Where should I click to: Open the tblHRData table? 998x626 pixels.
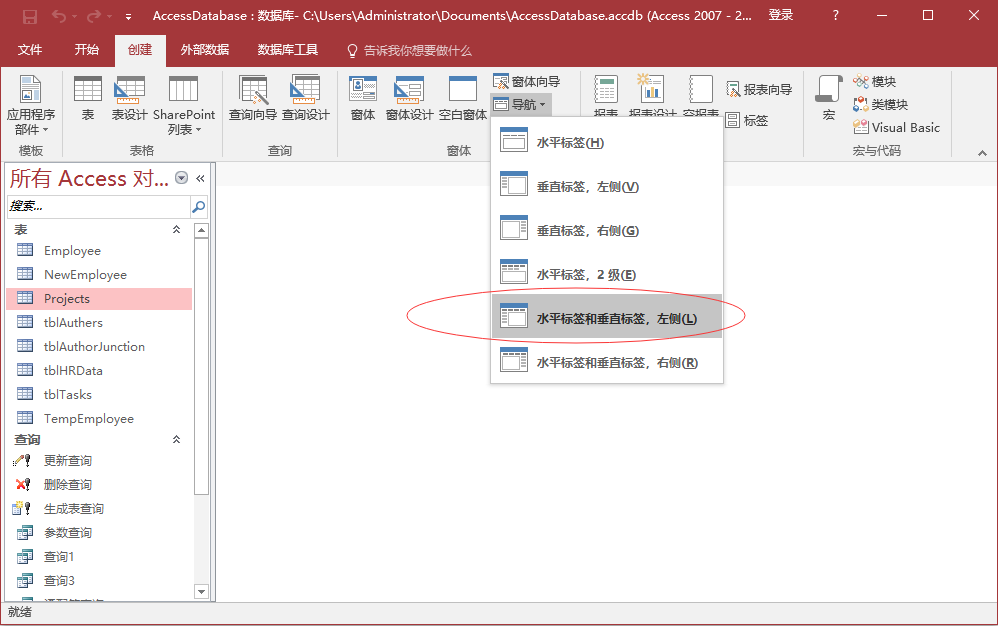[x=73, y=371]
